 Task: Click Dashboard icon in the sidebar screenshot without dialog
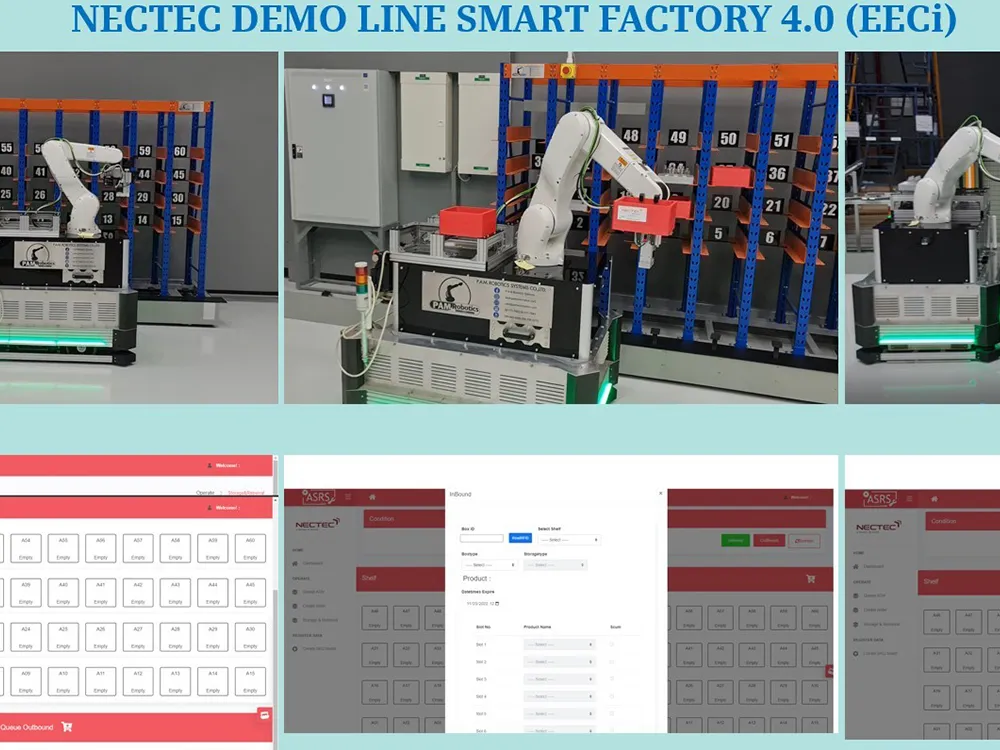click(856, 566)
